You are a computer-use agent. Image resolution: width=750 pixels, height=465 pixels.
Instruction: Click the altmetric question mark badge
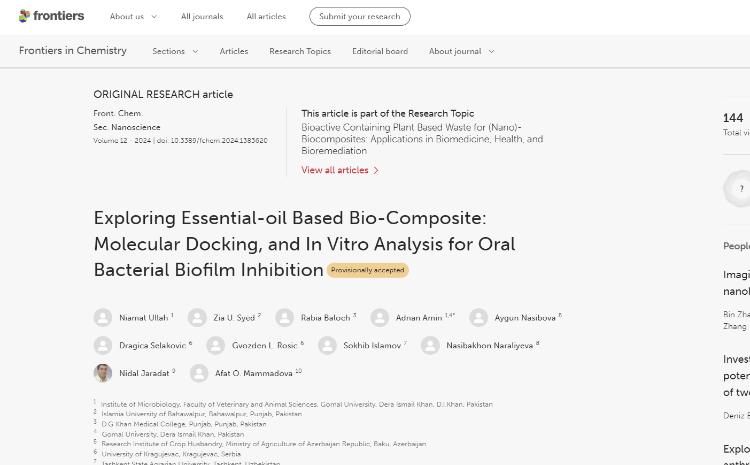pyautogui.click(x=740, y=188)
